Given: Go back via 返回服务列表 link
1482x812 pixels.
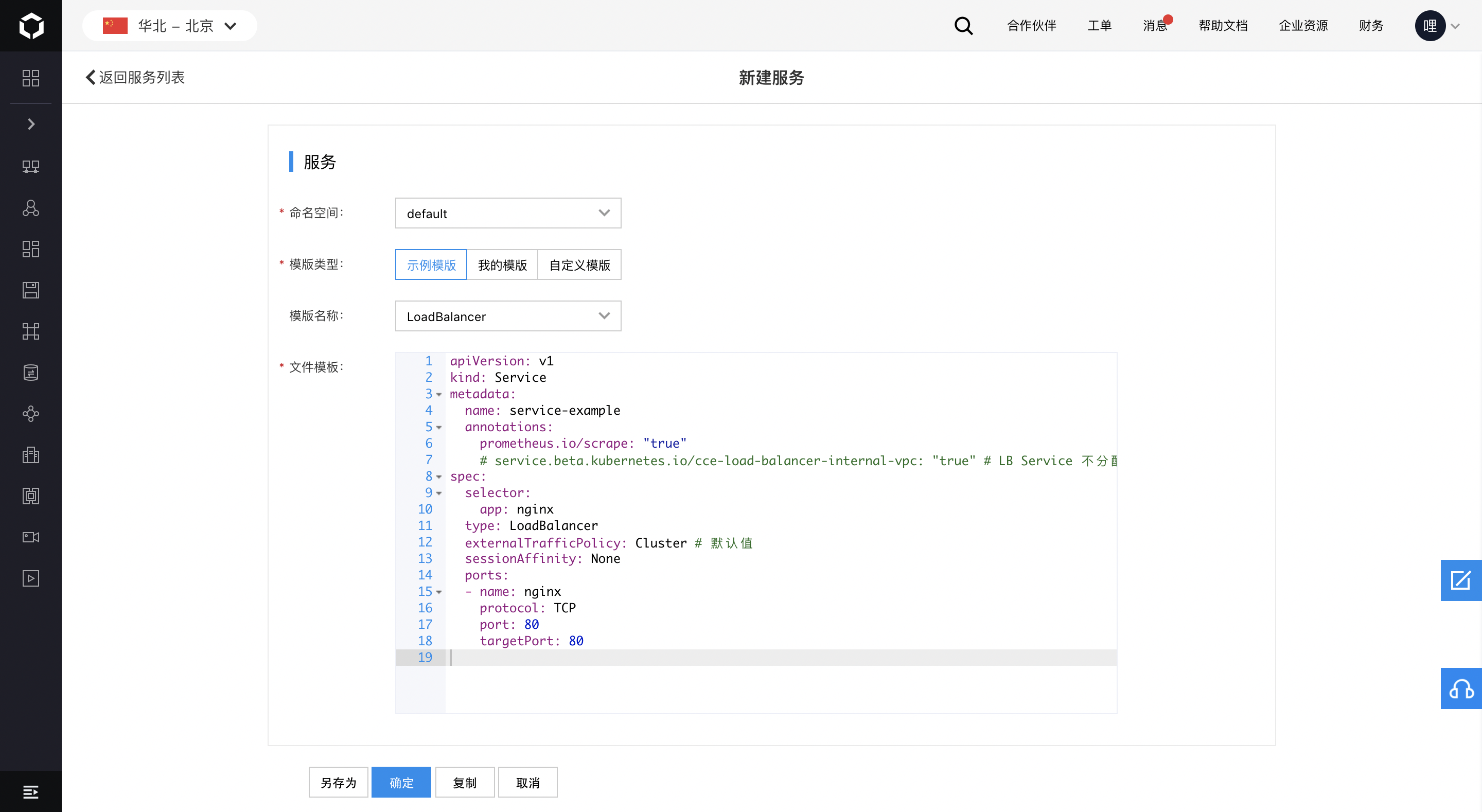Looking at the screenshot, I should (x=135, y=78).
